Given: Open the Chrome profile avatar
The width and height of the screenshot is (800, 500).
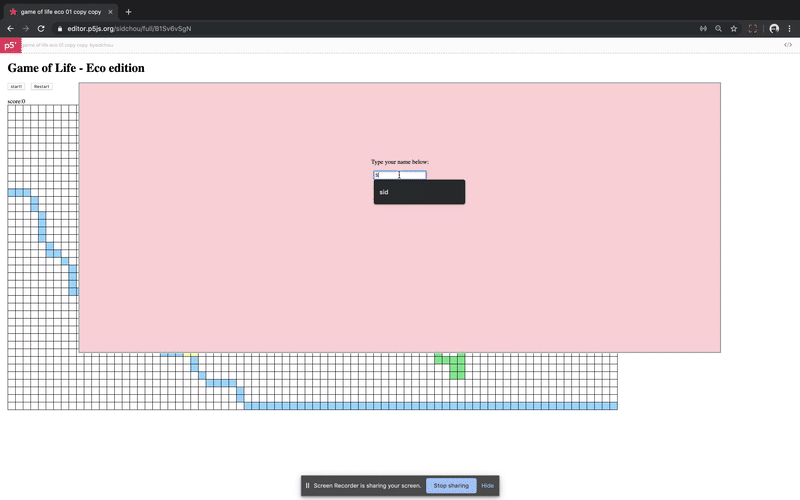Looking at the screenshot, I should pyautogui.click(x=774, y=29).
